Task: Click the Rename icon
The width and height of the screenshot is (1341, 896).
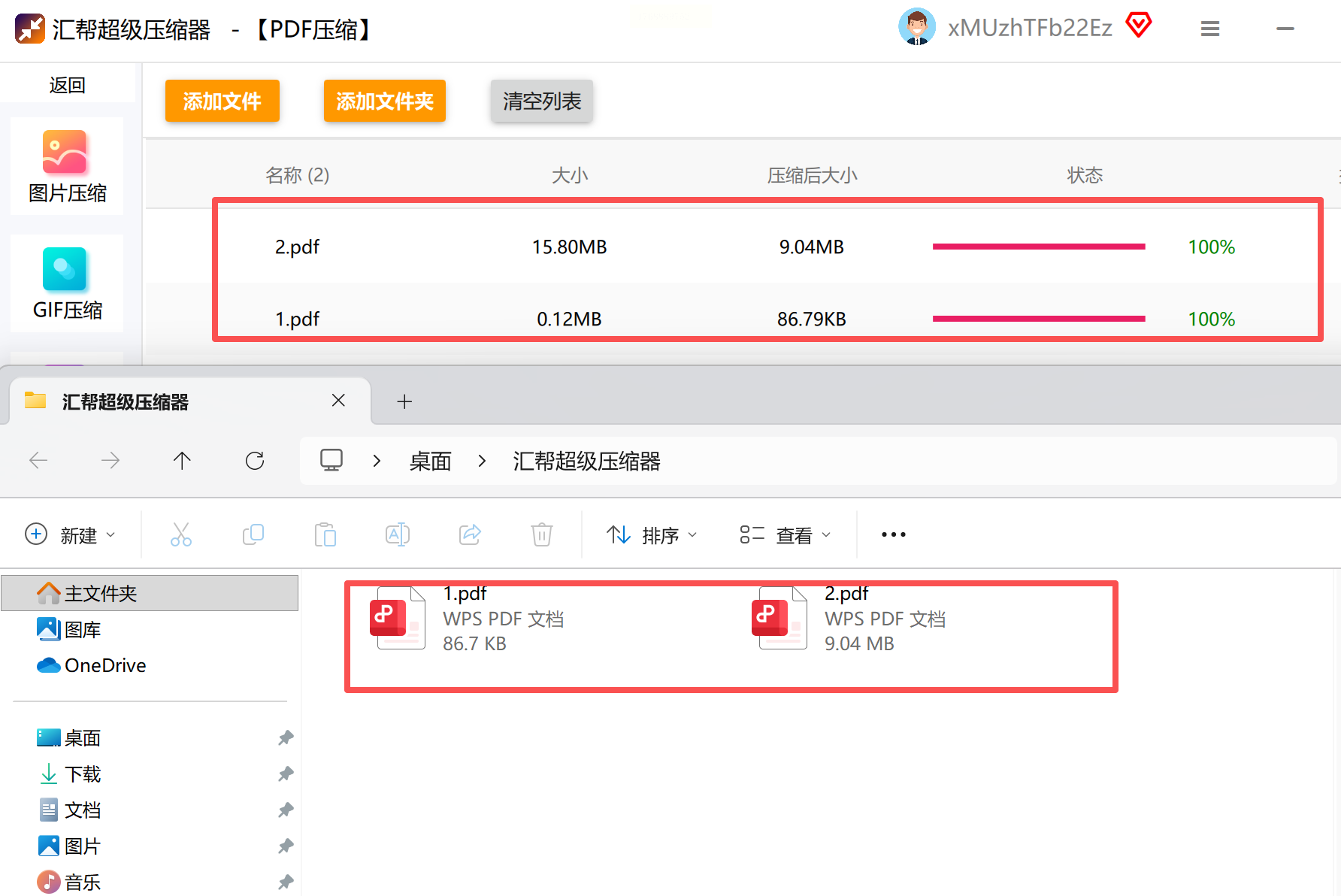Action: point(398,534)
